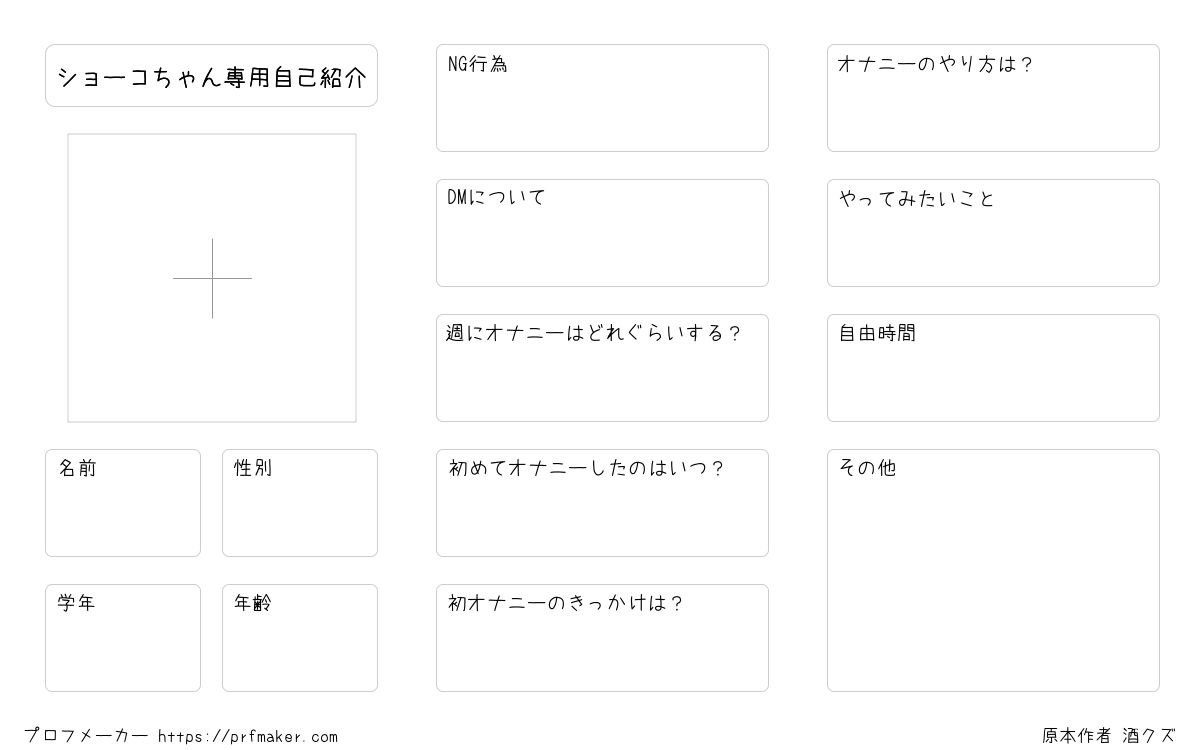Click the プロフメーカー footer label
This screenshot has width=1200, height=750.
point(86,736)
